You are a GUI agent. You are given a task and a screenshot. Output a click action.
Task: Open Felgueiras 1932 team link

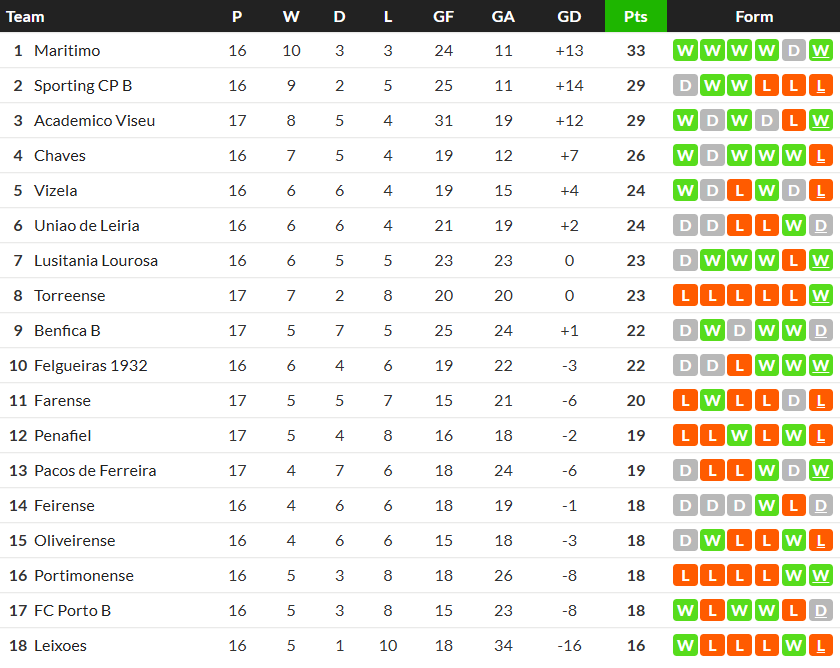click(x=90, y=366)
